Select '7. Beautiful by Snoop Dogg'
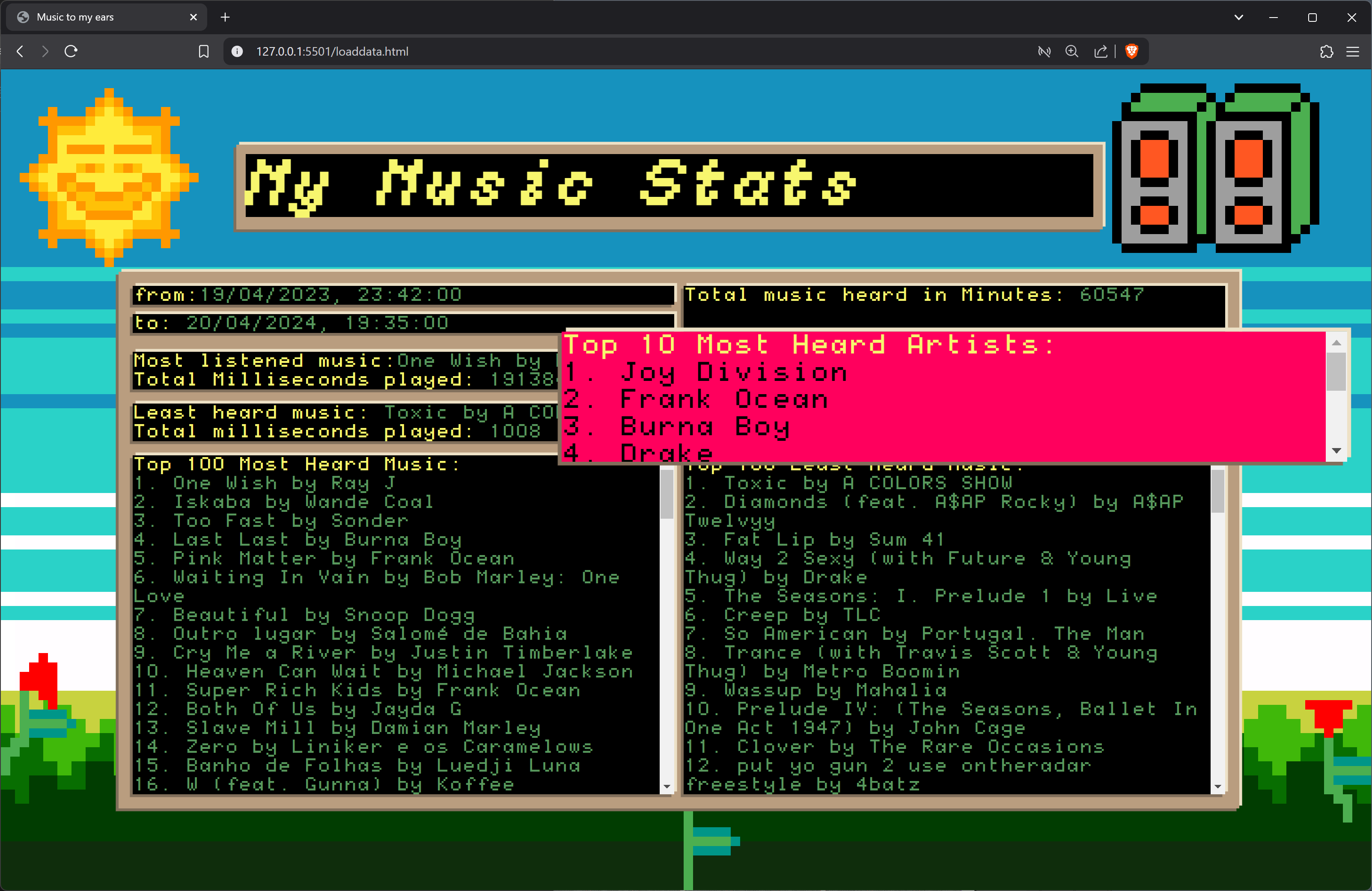 (x=304, y=615)
